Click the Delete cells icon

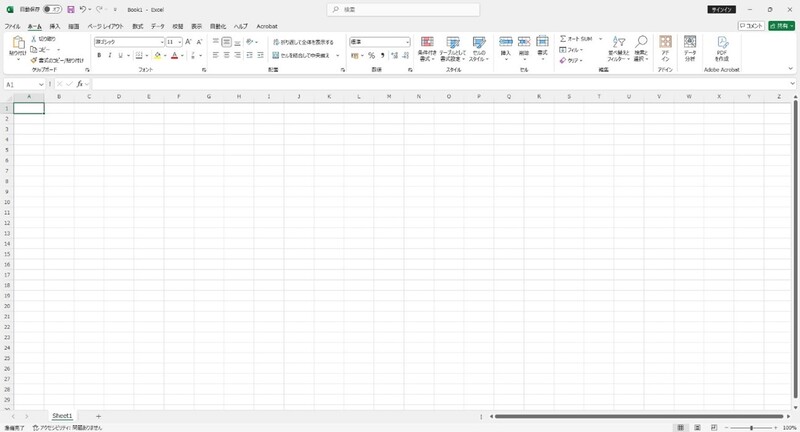click(x=524, y=42)
